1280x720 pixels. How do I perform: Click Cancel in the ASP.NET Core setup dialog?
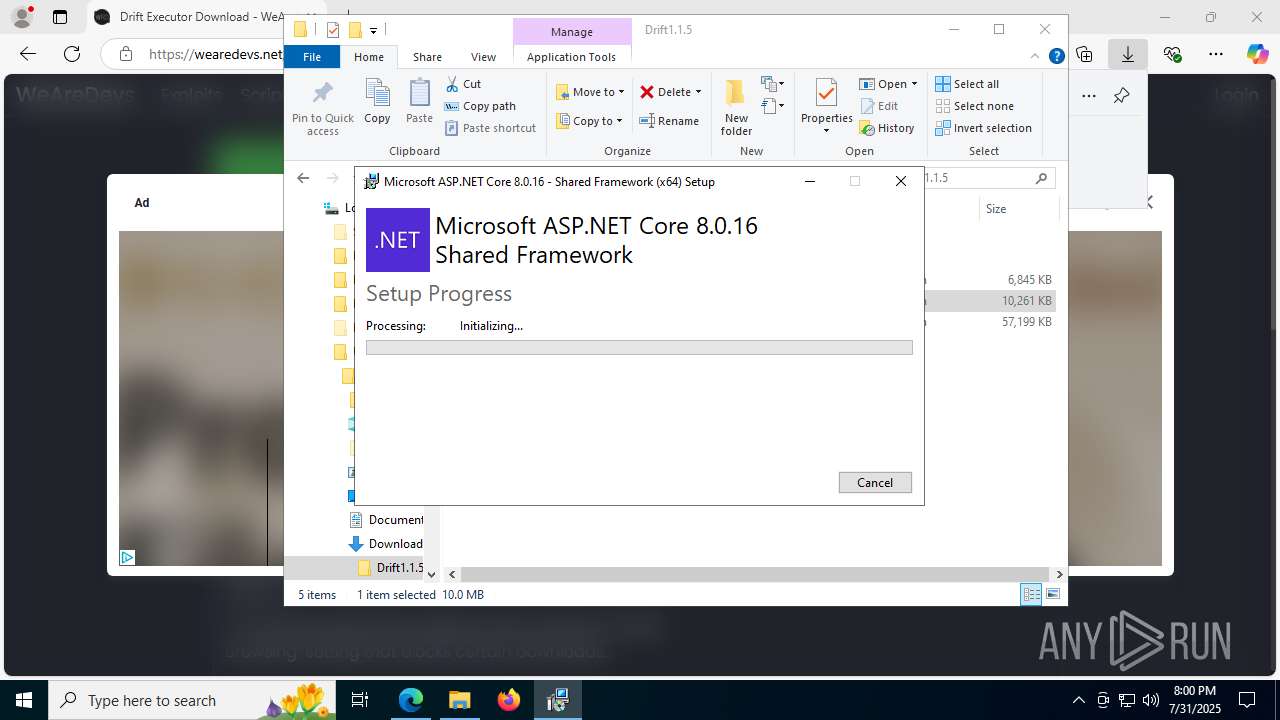point(875,482)
